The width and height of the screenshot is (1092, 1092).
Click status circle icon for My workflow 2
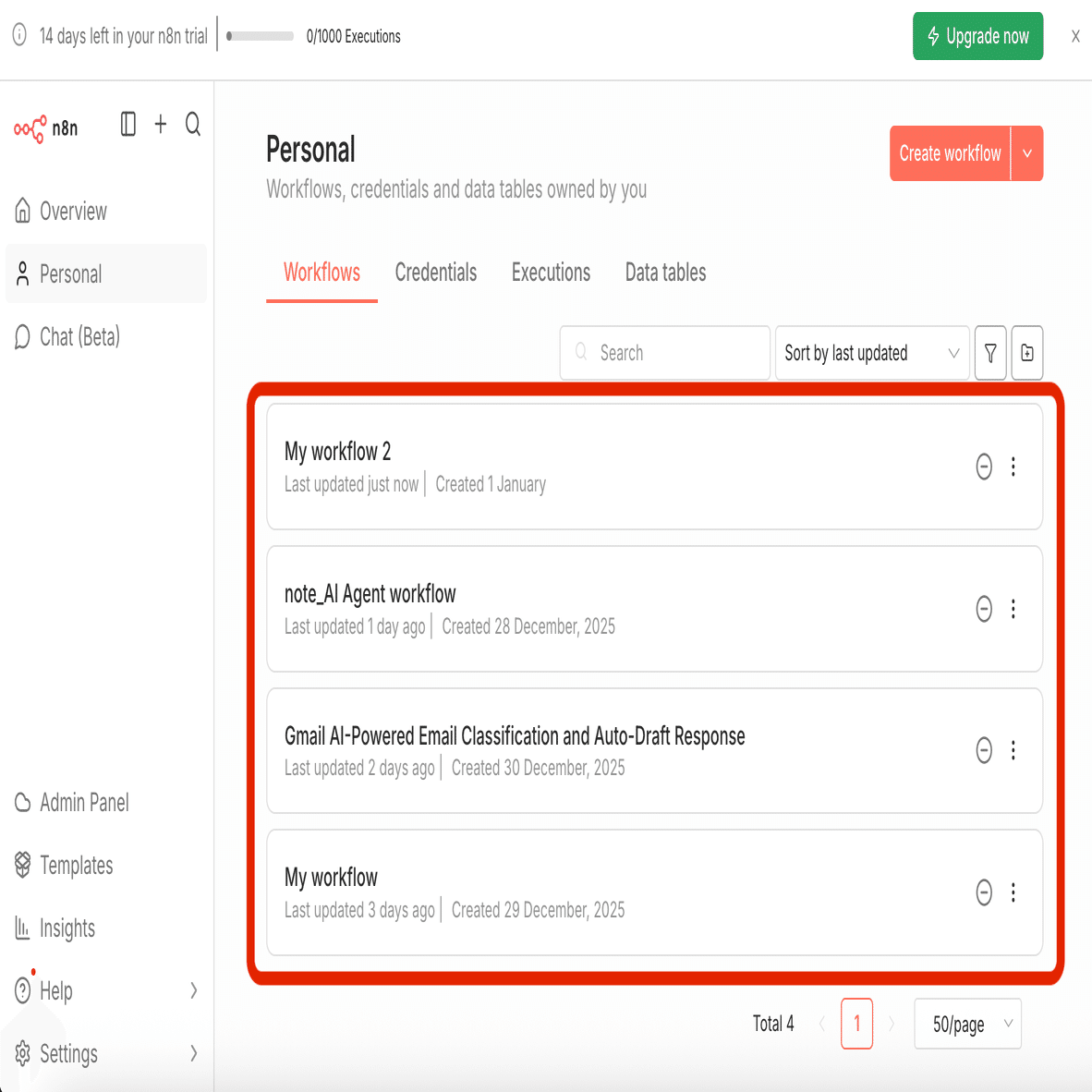pyautogui.click(x=983, y=467)
